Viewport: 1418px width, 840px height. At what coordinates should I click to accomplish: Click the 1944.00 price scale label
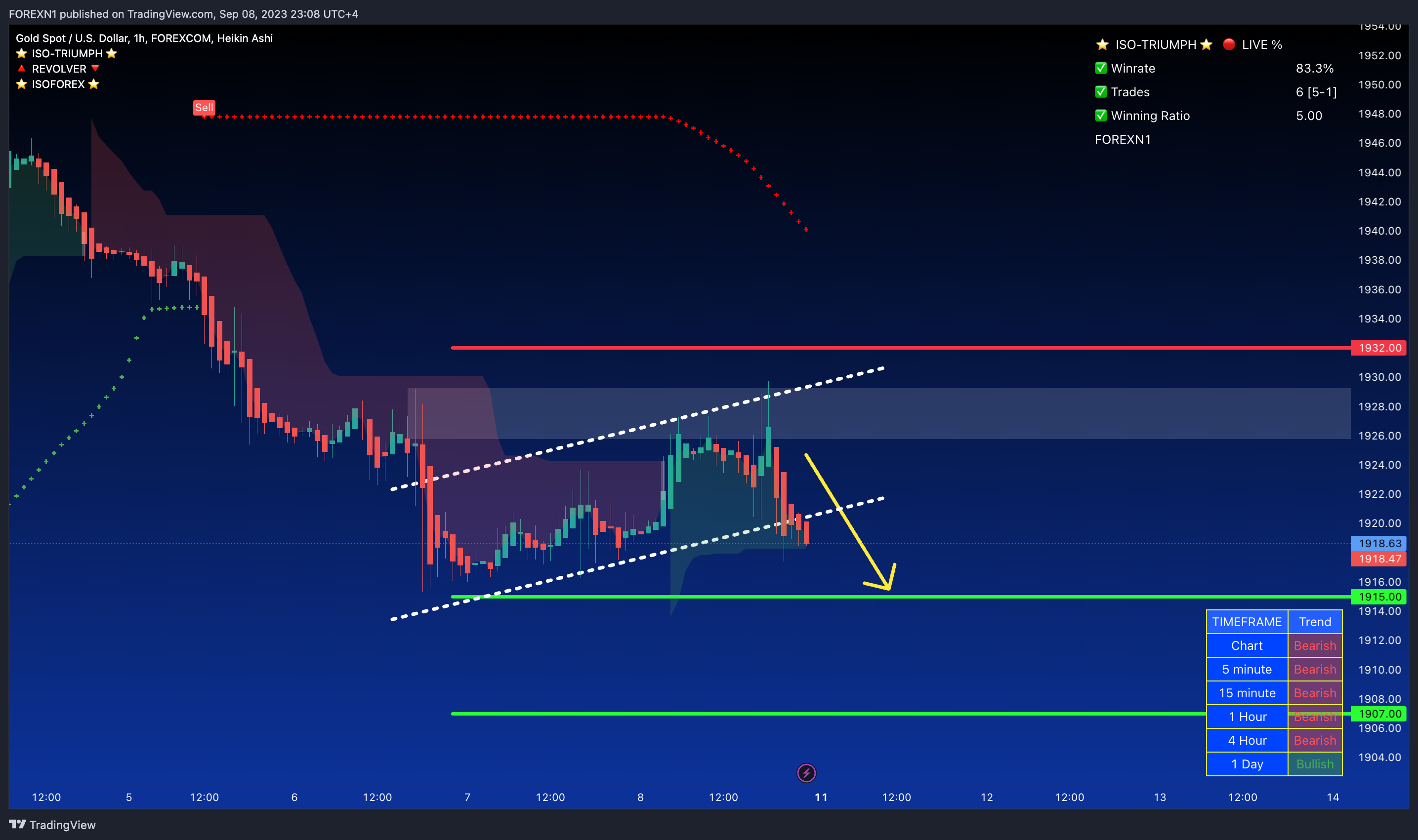pyautogui.click(x=1379, y=172)
